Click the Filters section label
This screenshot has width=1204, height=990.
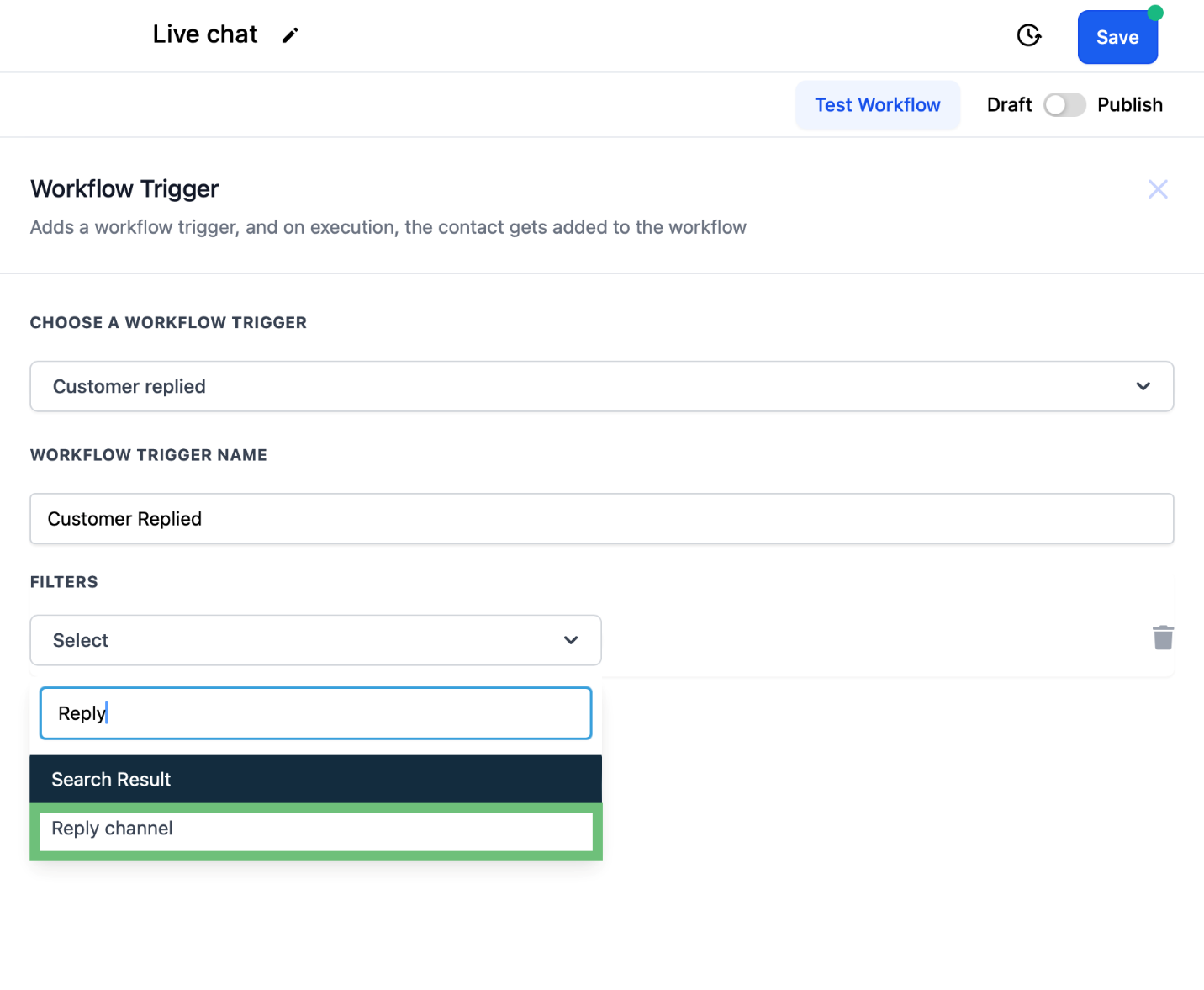tap(64, 582)
